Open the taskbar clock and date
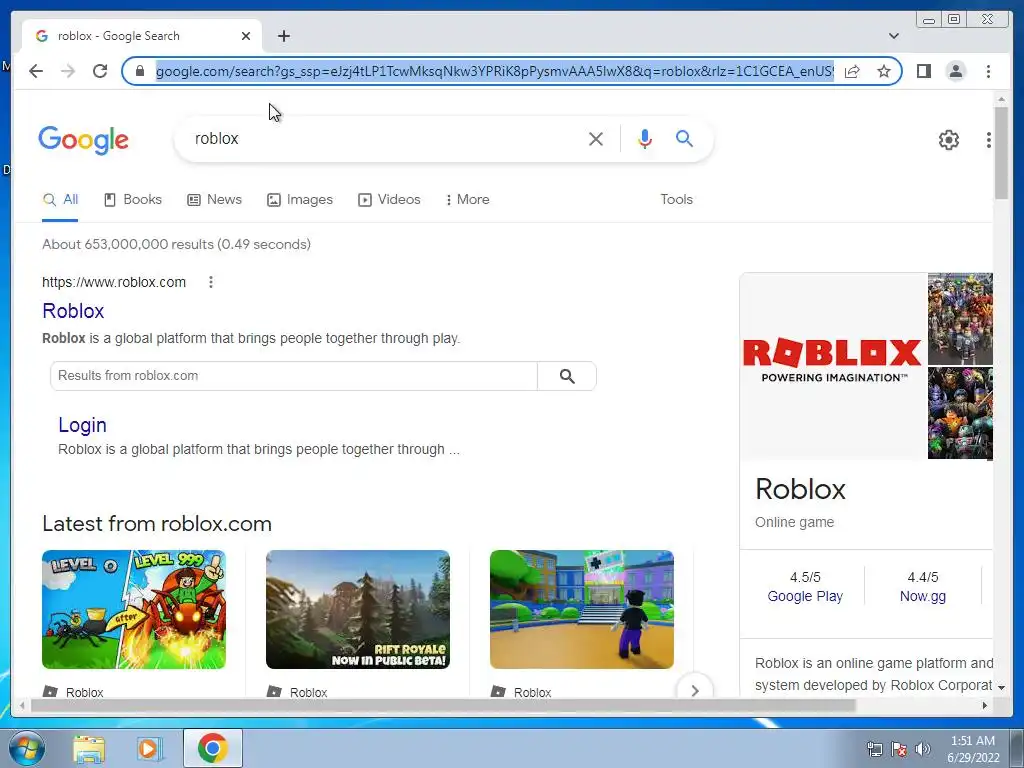This screenshot has height=768, width=1024. 973,749
